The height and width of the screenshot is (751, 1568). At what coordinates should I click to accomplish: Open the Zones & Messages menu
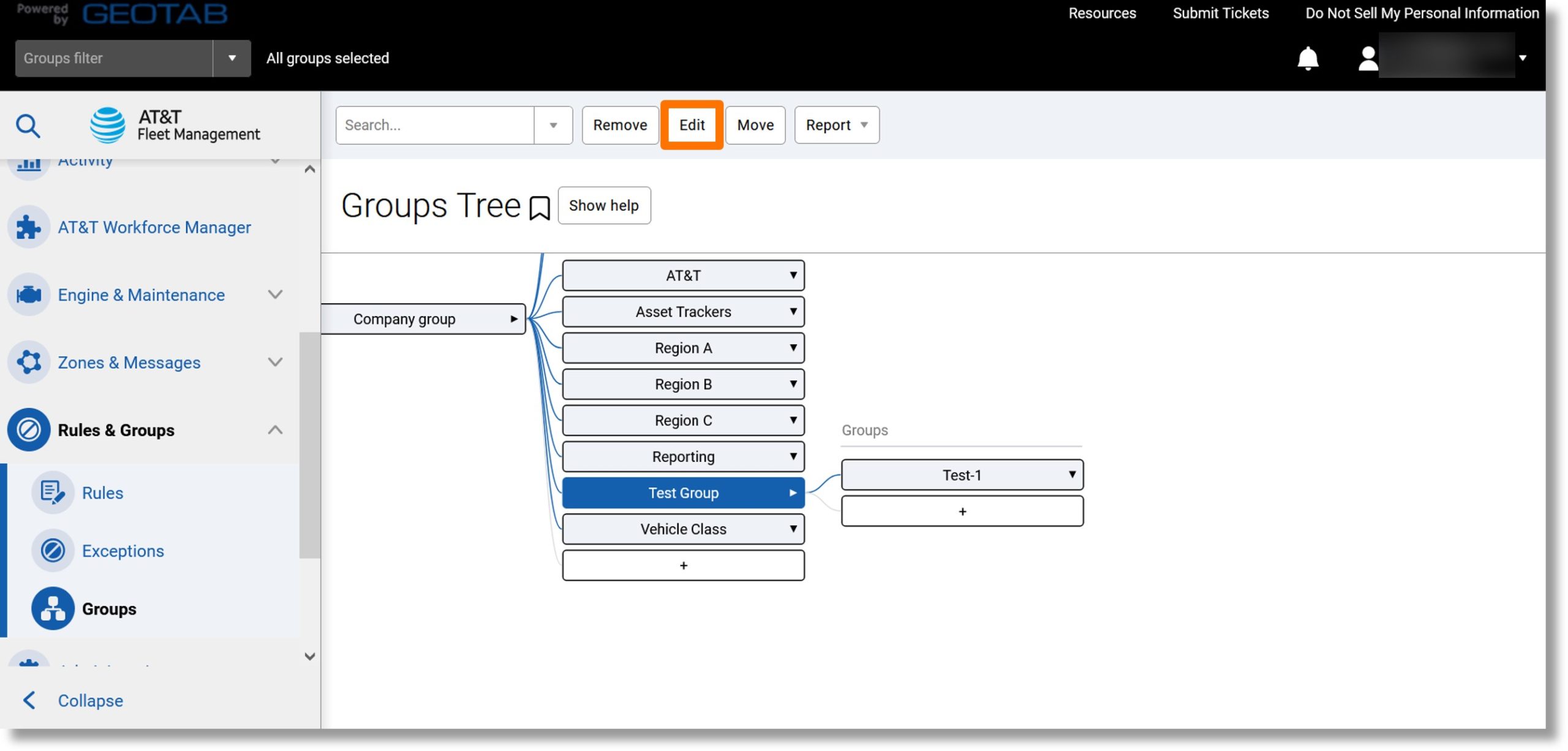click(x=129, y=362)
